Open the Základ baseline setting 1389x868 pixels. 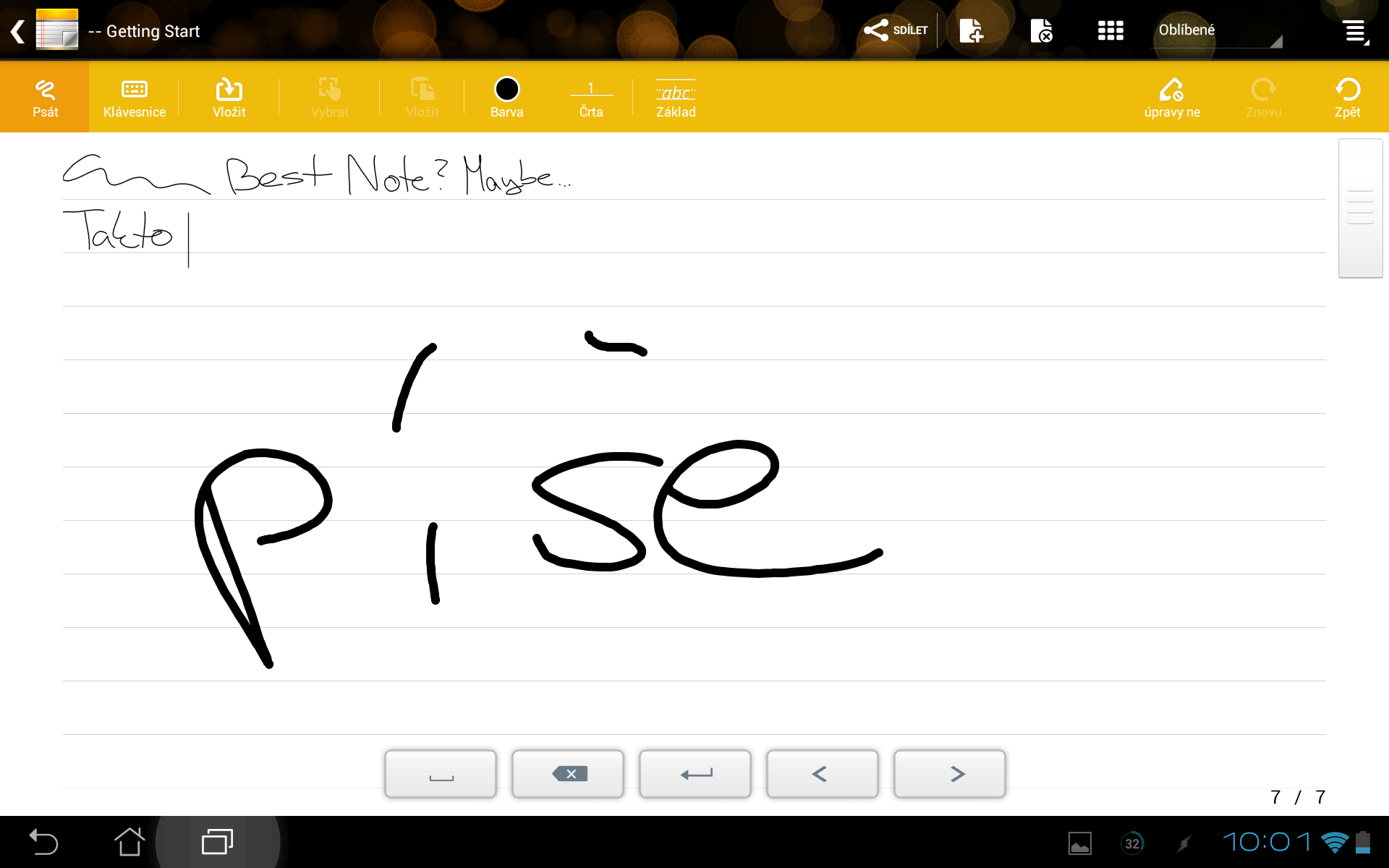(676, 97)
